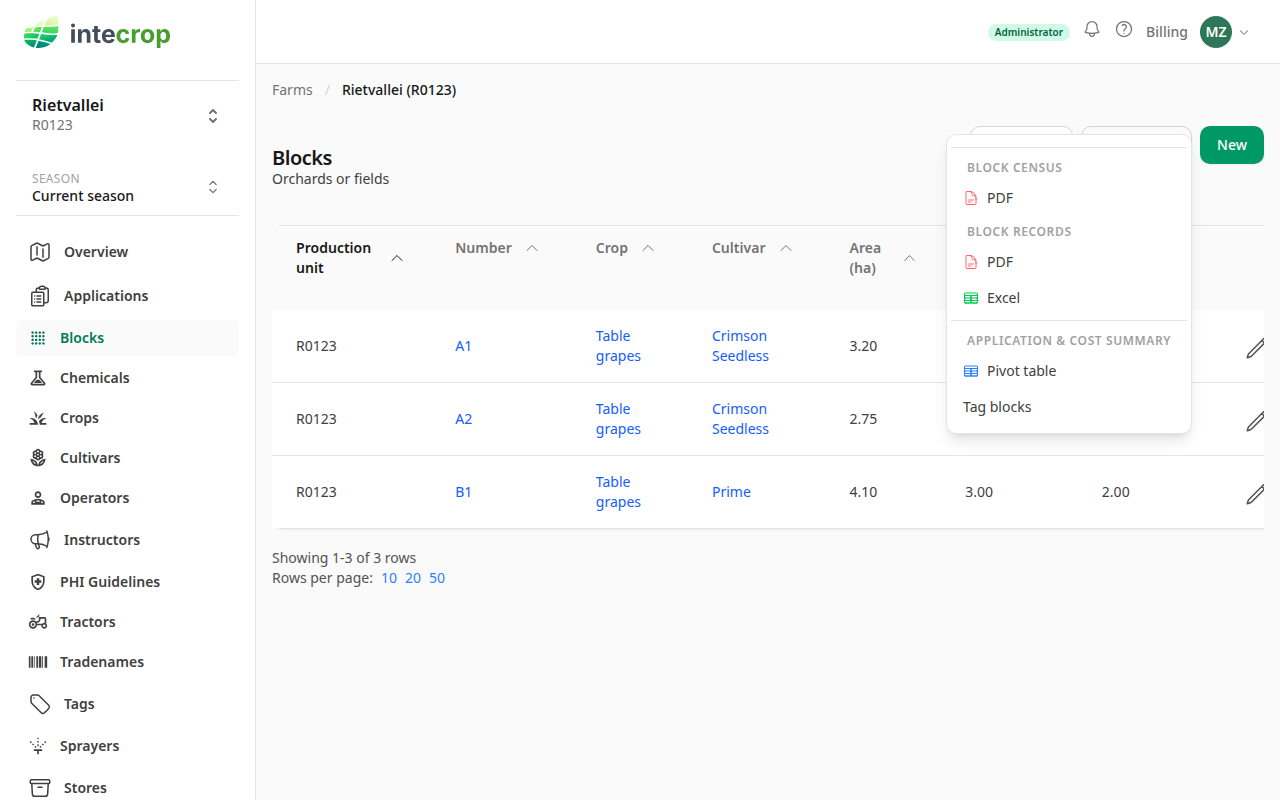Set rows per page to 20
Image resolution: width=1280 pixels, height=800 pixels.
coord(413,578)
